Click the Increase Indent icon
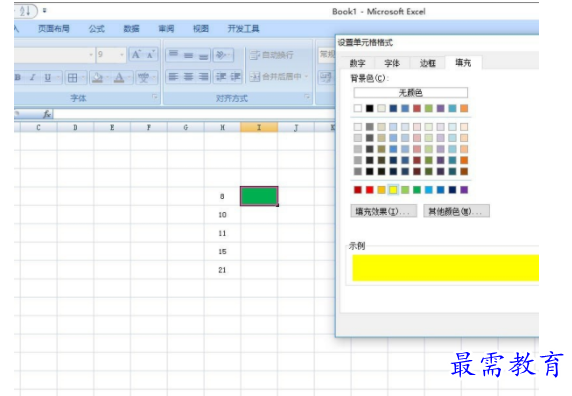 [x=235, y=77]
